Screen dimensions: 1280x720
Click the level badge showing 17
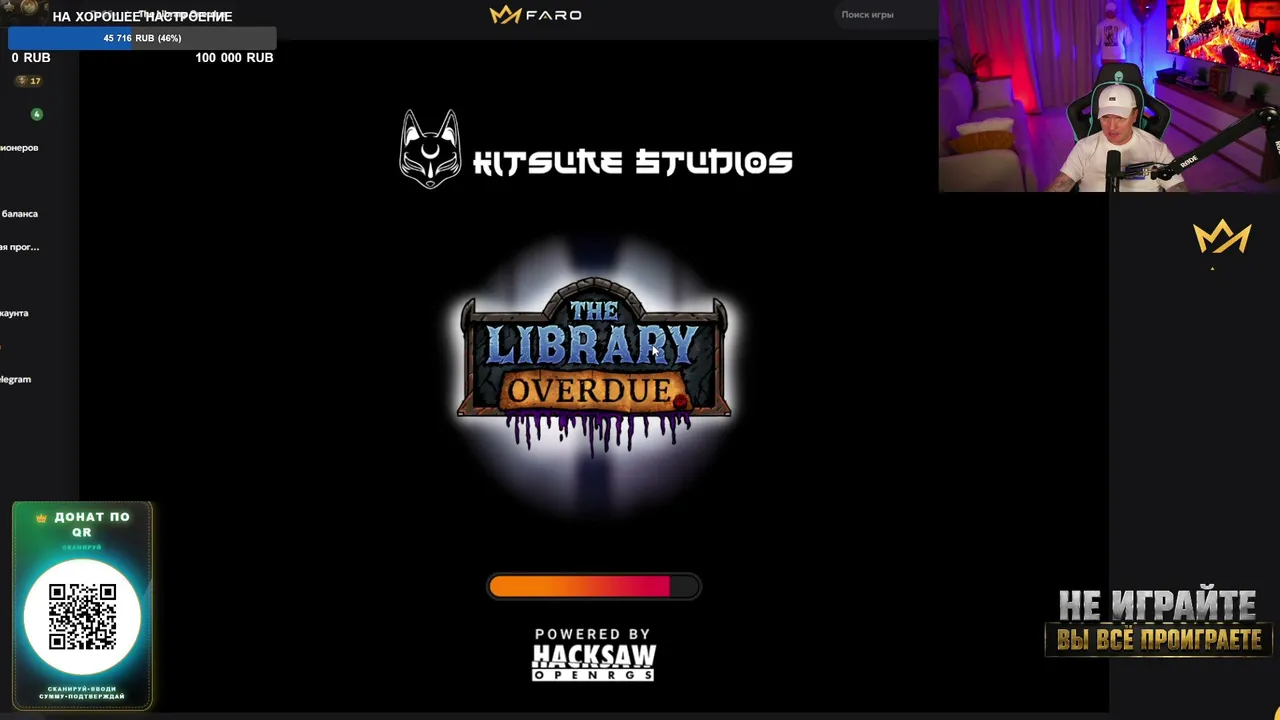(29, 81)
